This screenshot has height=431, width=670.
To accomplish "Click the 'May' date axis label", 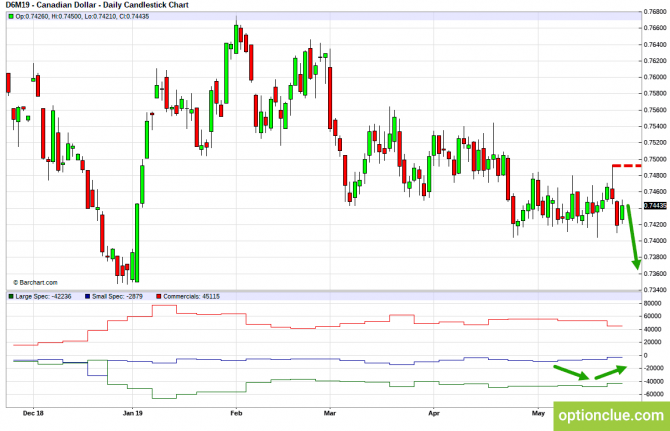I will pyautogui.click(x=538, y=413).
